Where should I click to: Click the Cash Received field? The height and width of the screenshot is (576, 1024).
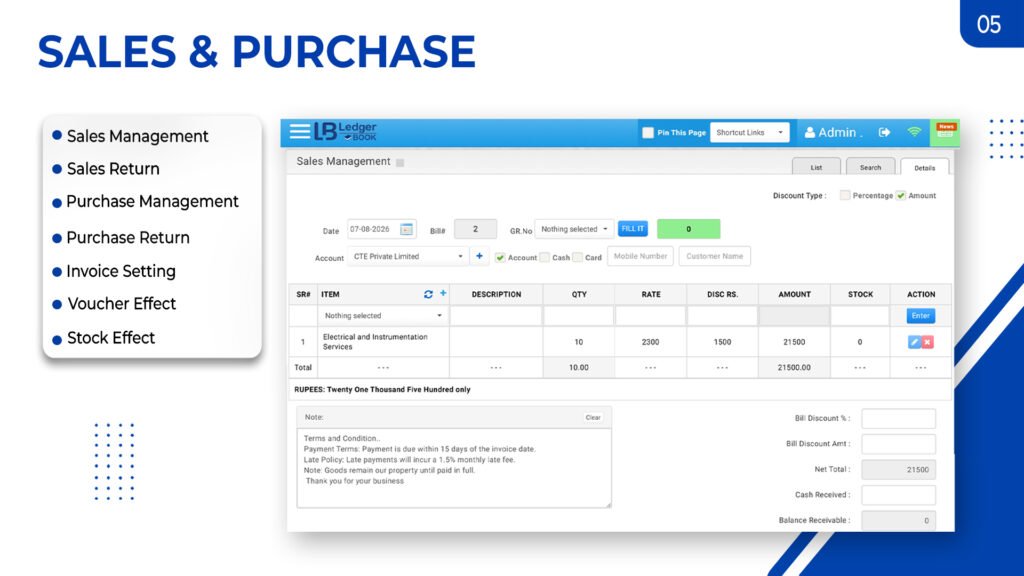click(899, 495)
